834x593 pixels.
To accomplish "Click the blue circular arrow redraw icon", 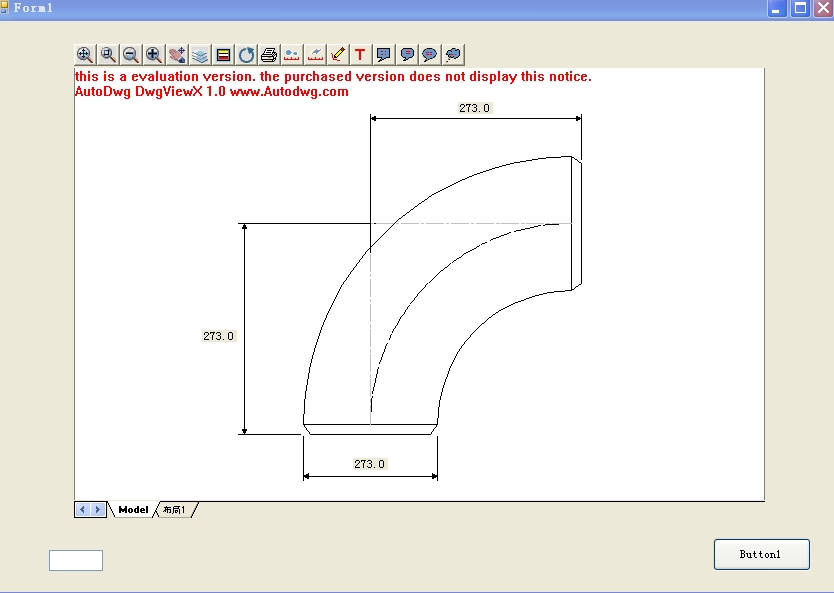I will (246, 55).
